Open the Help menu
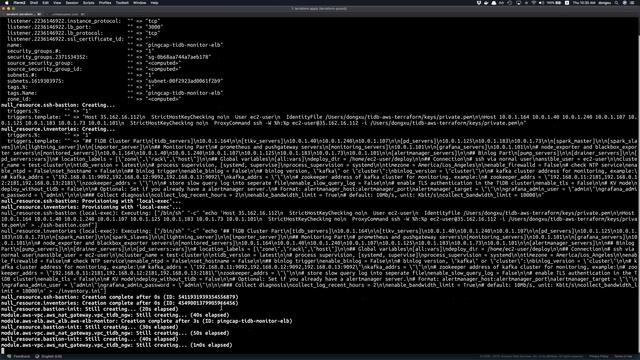 [x=154, y=2]
